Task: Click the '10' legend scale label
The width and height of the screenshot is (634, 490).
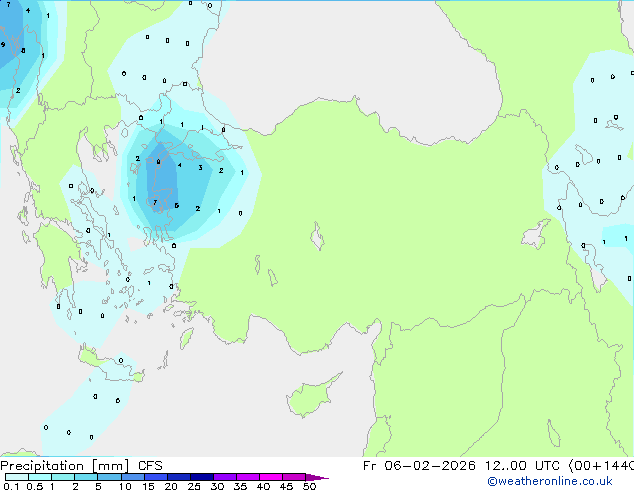Action: (125, 486)
